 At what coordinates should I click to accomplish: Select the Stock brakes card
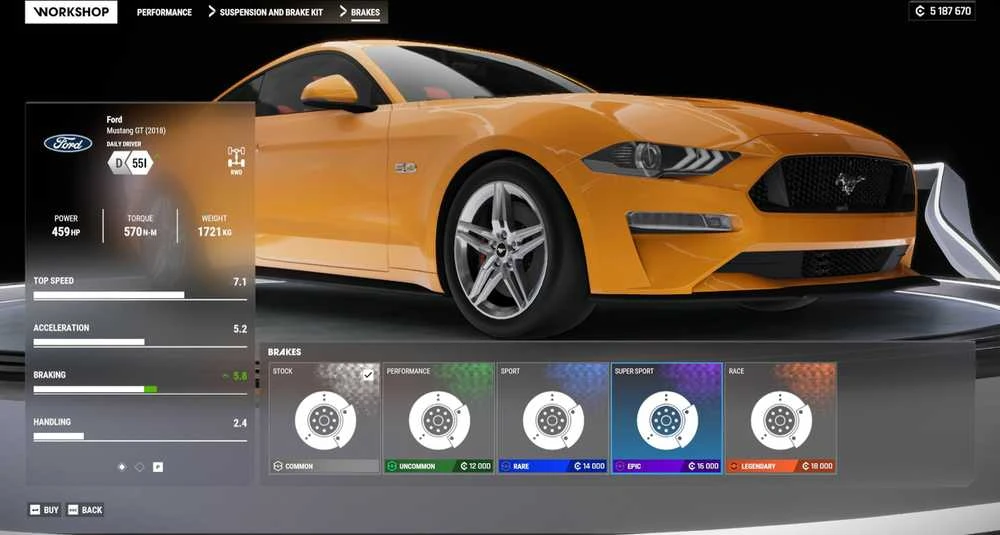coord(324,418)
